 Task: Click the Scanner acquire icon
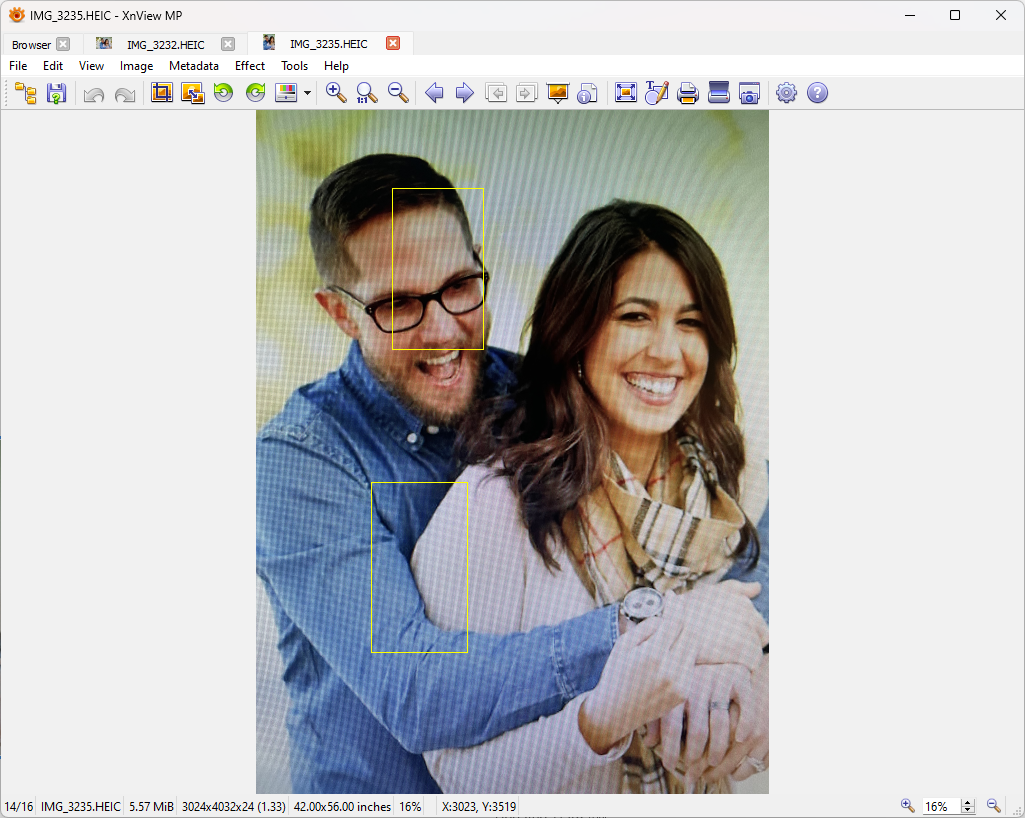[718, 93]
